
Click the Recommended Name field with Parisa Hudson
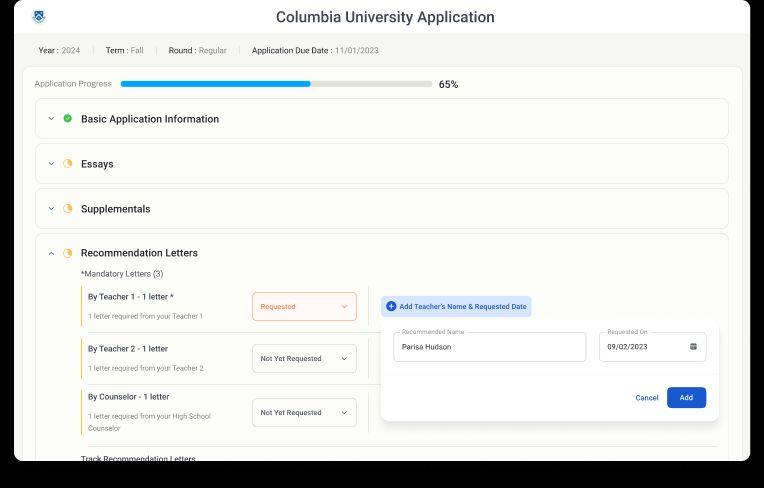[490, 347]
